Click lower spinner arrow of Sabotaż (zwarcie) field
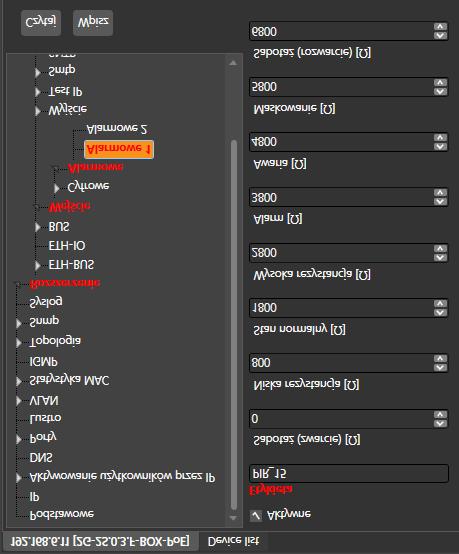This screenshot has width=459, height=554. pyautogui.click(x=440, y=424)
